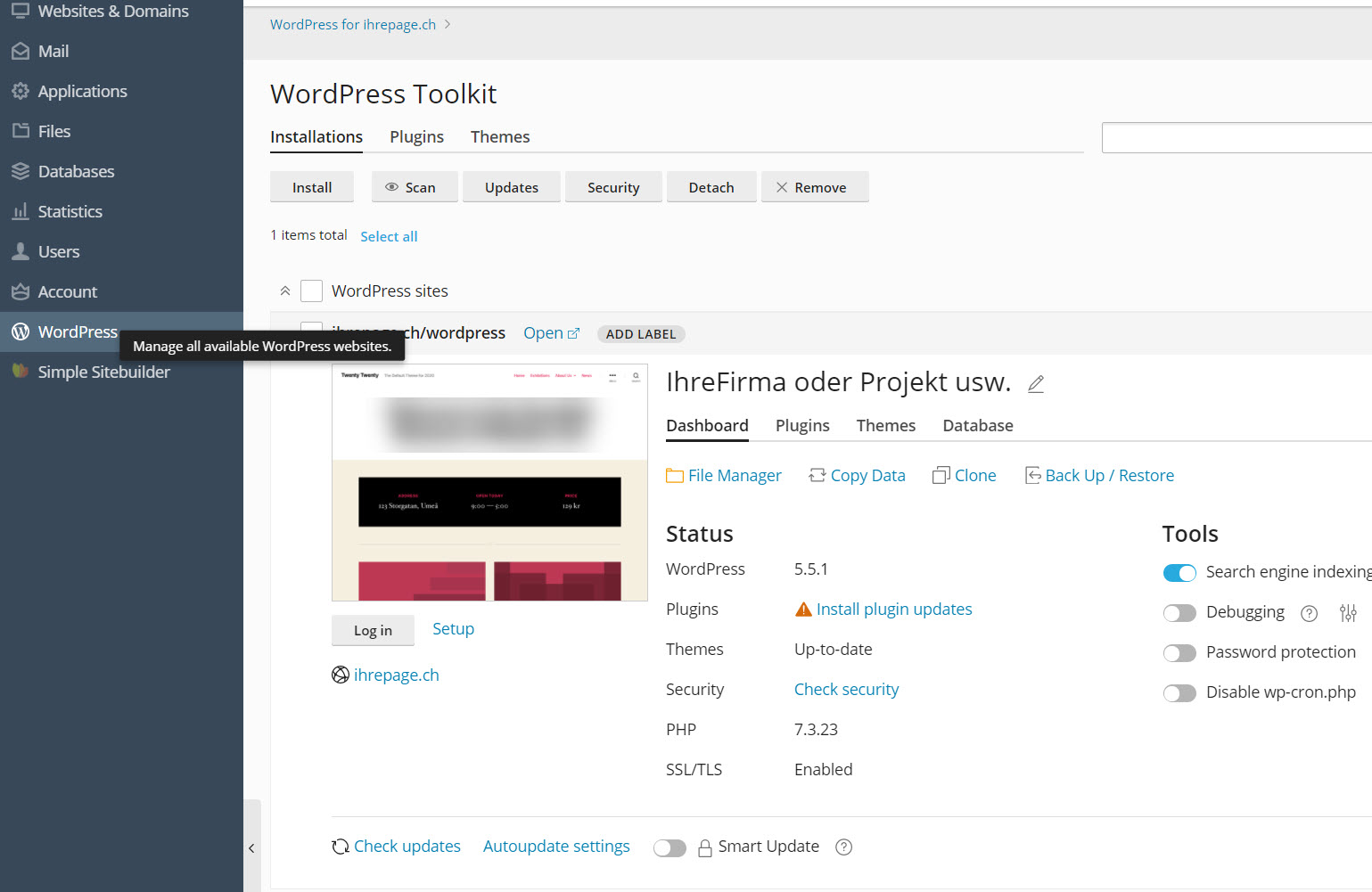Open Back Up / Restore
The width and height of the screenshot is (1372, 892).
1099,476
